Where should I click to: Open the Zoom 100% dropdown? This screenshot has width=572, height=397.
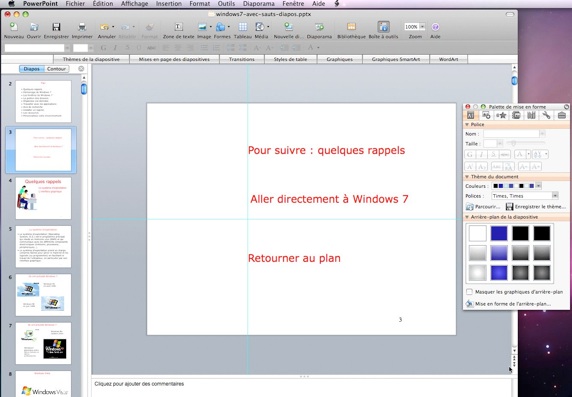point(422,27)
